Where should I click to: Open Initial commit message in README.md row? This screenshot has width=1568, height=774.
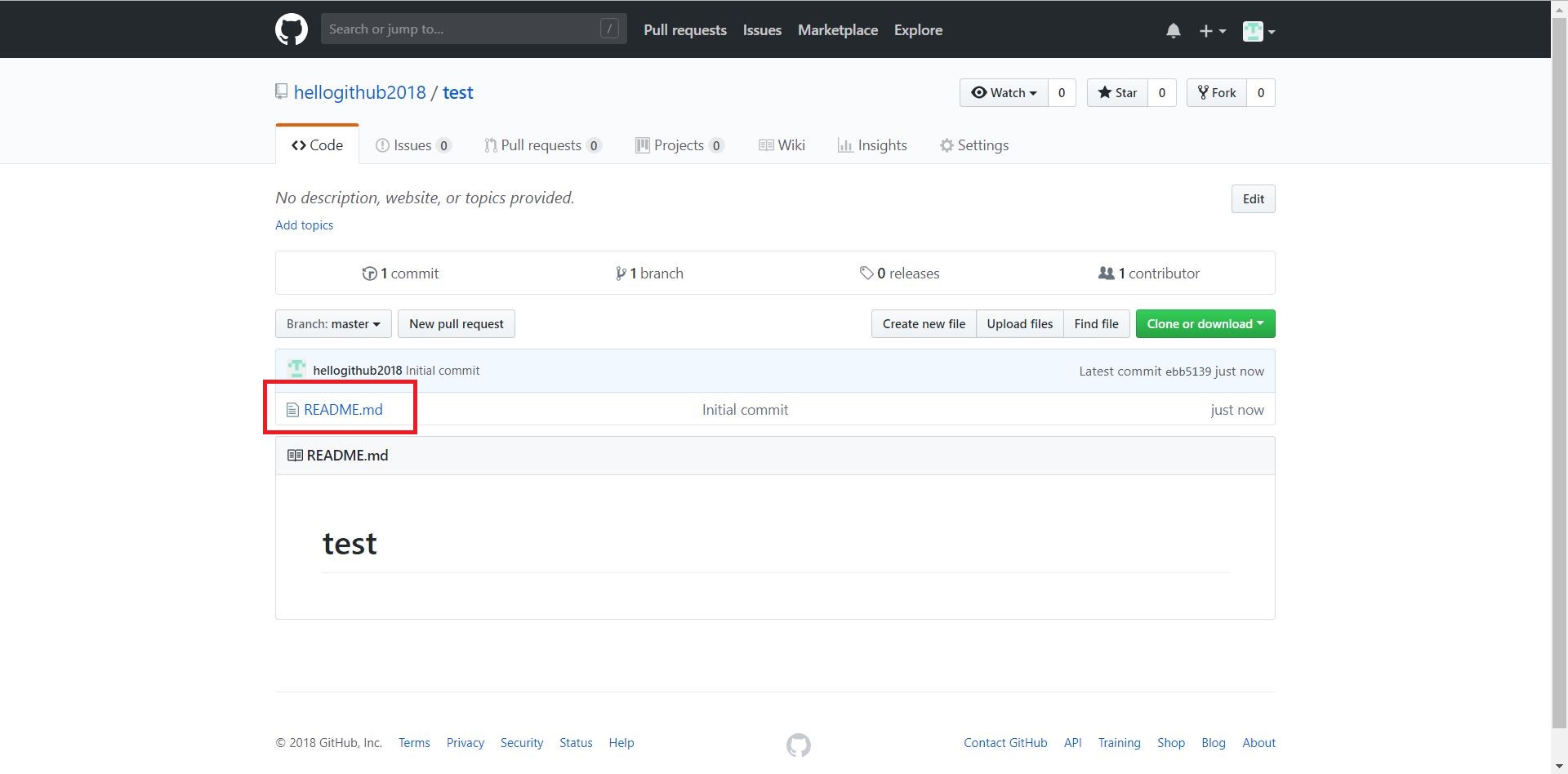pyautogui.click(x=745, y=410)
